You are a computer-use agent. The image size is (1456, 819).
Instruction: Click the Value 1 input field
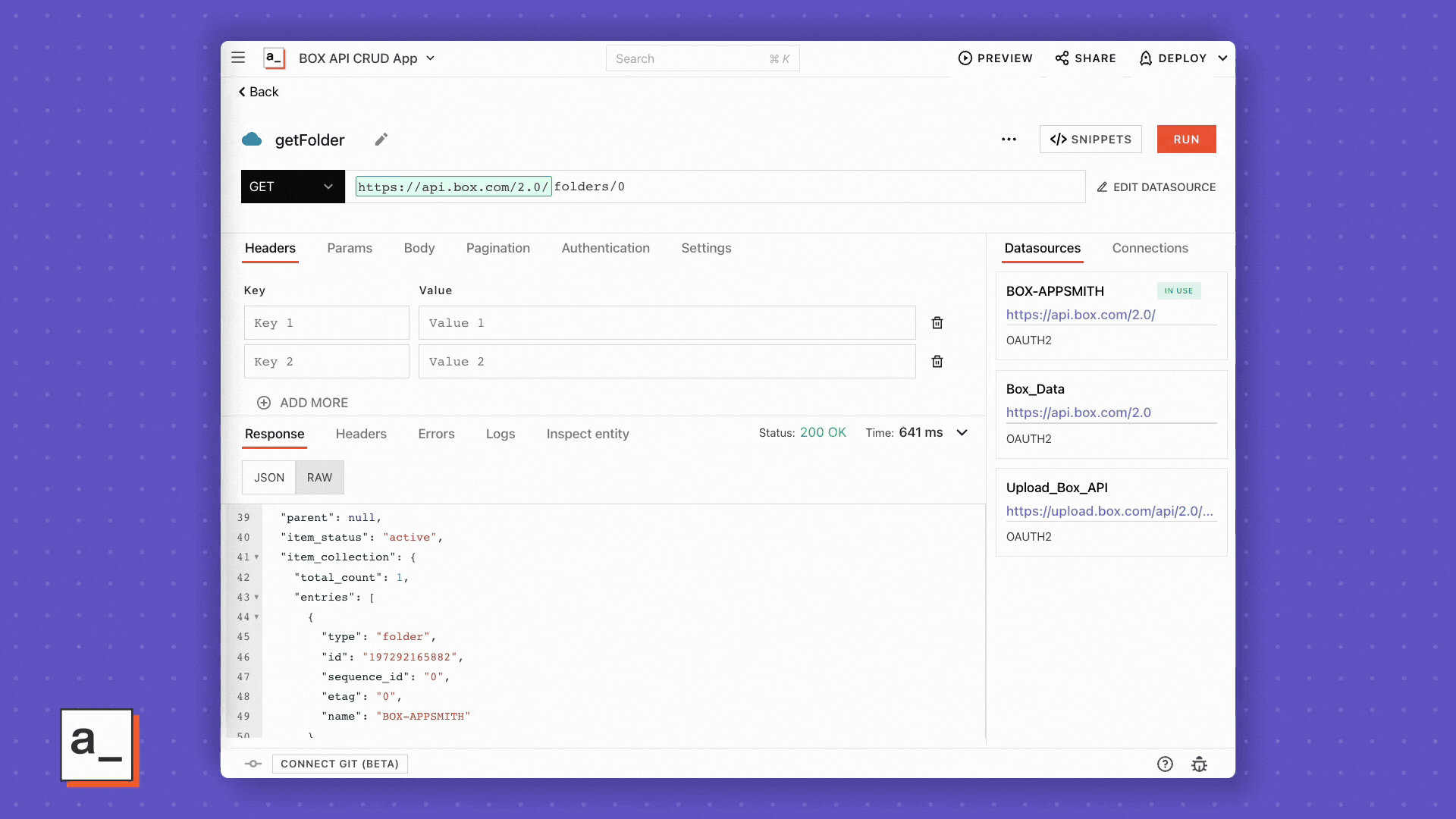667,323
